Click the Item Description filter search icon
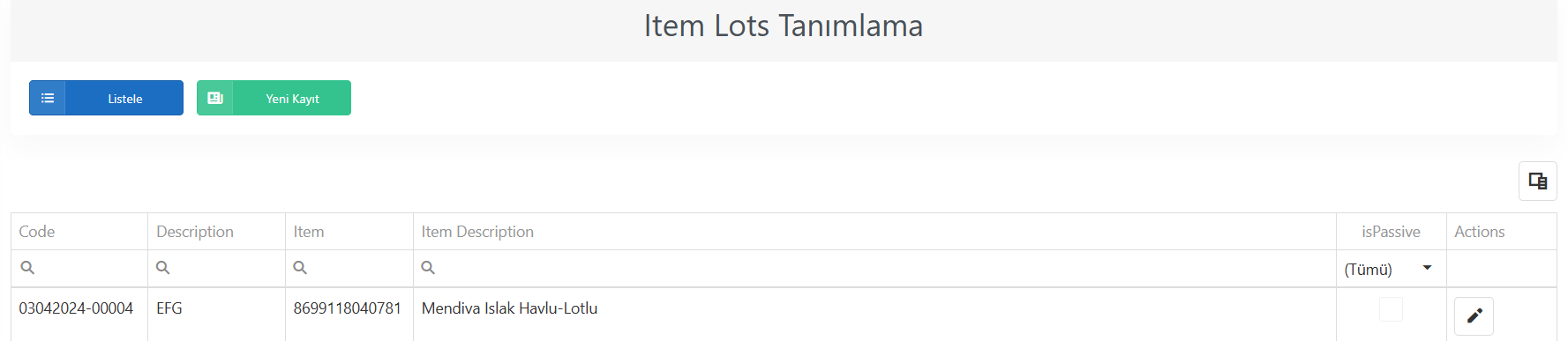The image size is (1568, 341). [428, 268]
